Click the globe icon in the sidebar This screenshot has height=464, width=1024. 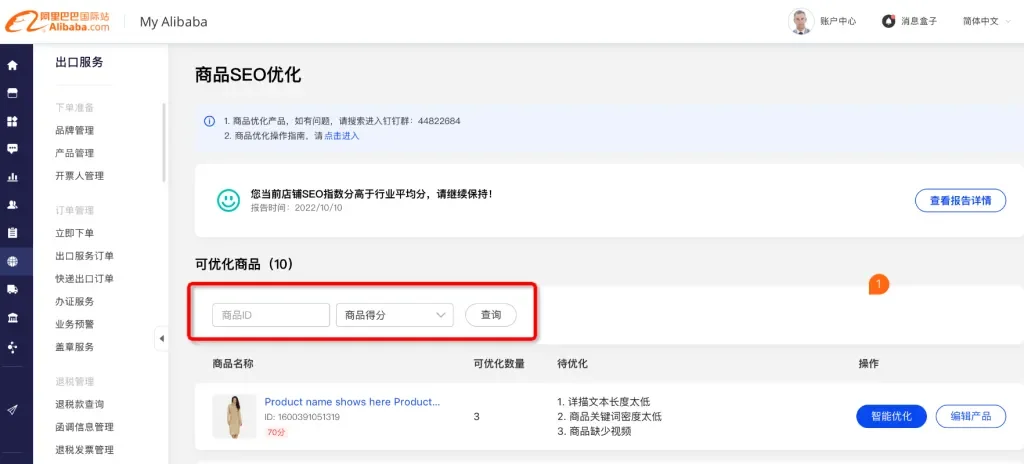(x=13, y=261)
